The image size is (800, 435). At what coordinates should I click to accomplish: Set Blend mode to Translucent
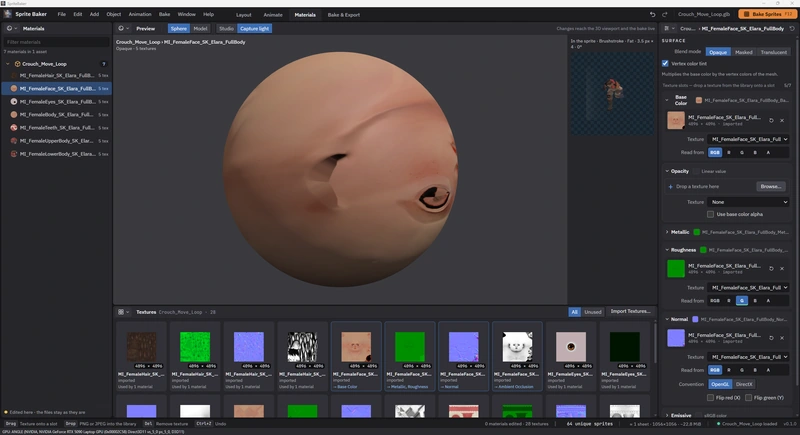point(773,52)
